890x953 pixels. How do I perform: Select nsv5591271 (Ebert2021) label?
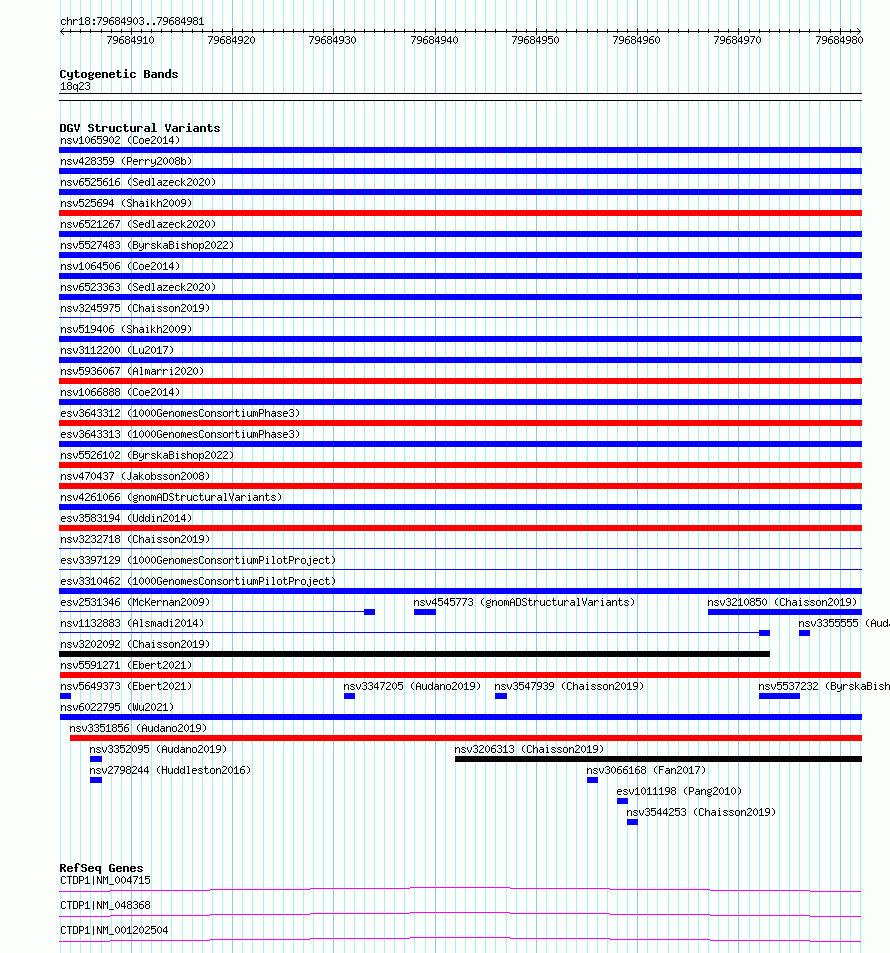(126, 665)
